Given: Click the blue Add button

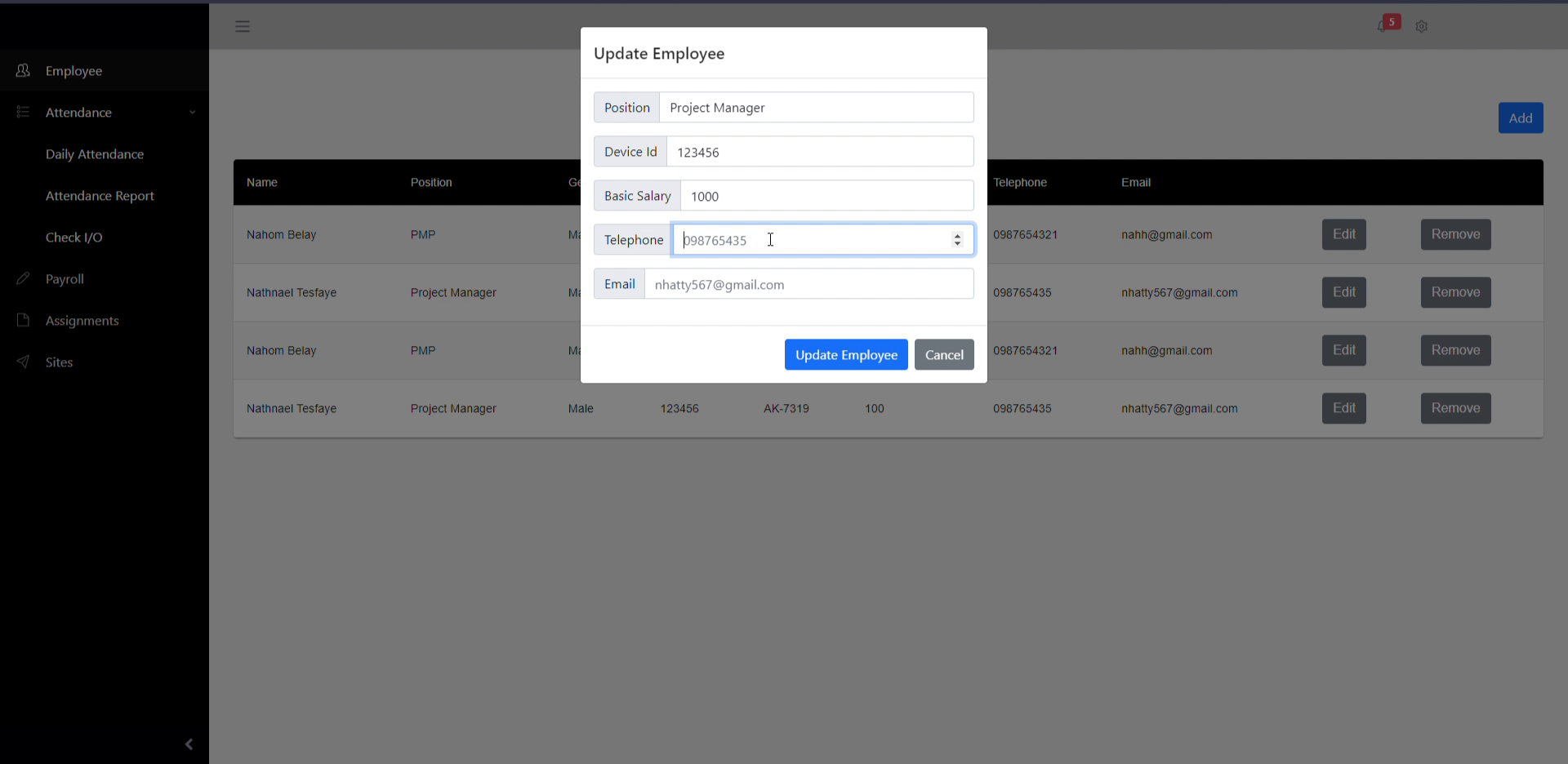Looking at the screenshot, I should pos(1520,118).
